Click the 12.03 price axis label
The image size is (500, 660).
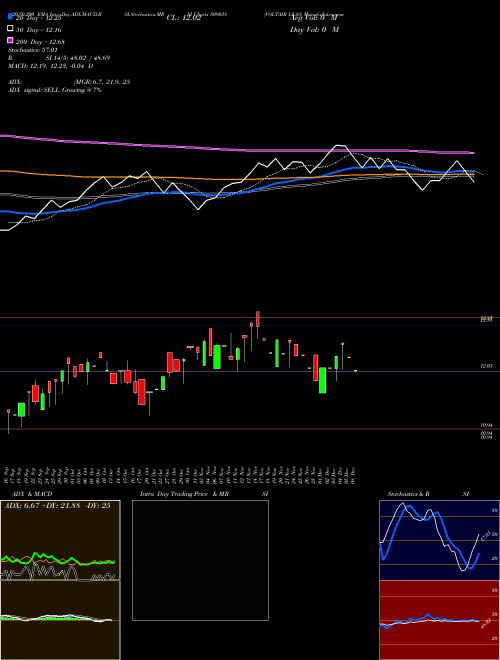click(487, 366)
